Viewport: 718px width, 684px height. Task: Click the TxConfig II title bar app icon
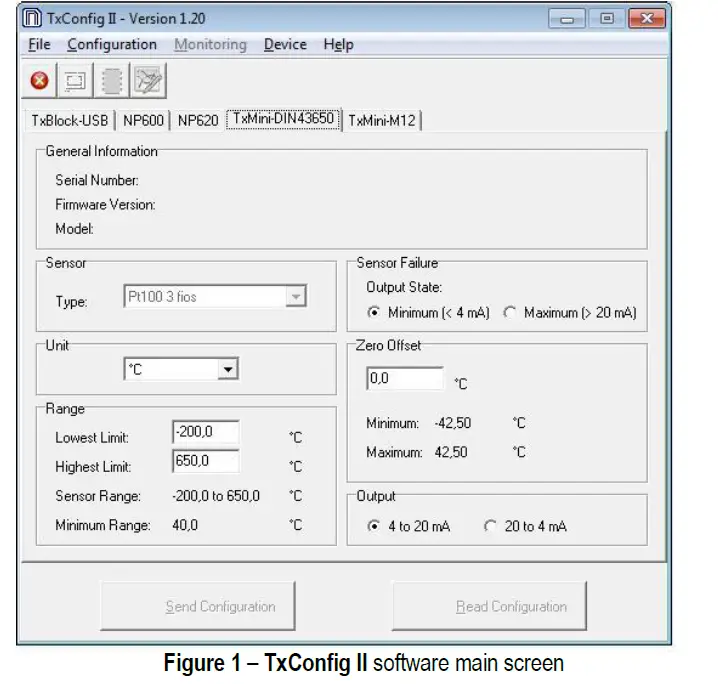click(x=32, y=18)
